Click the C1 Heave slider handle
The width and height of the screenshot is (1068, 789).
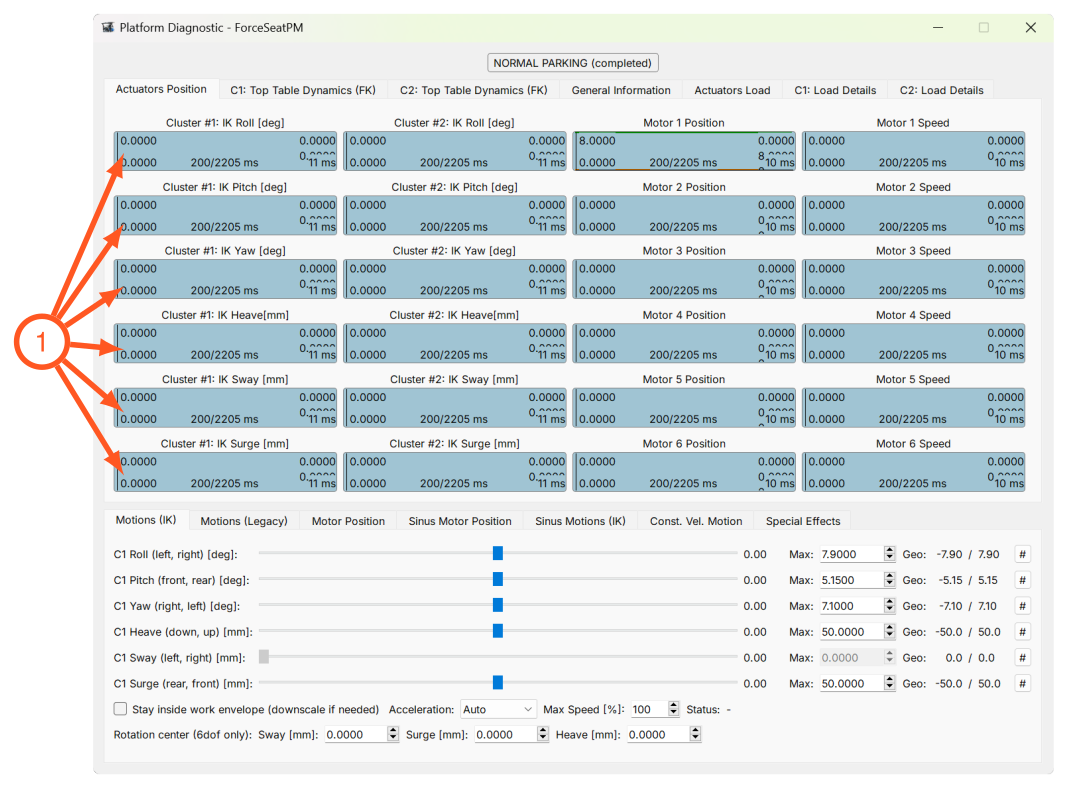tap(498, 631)
